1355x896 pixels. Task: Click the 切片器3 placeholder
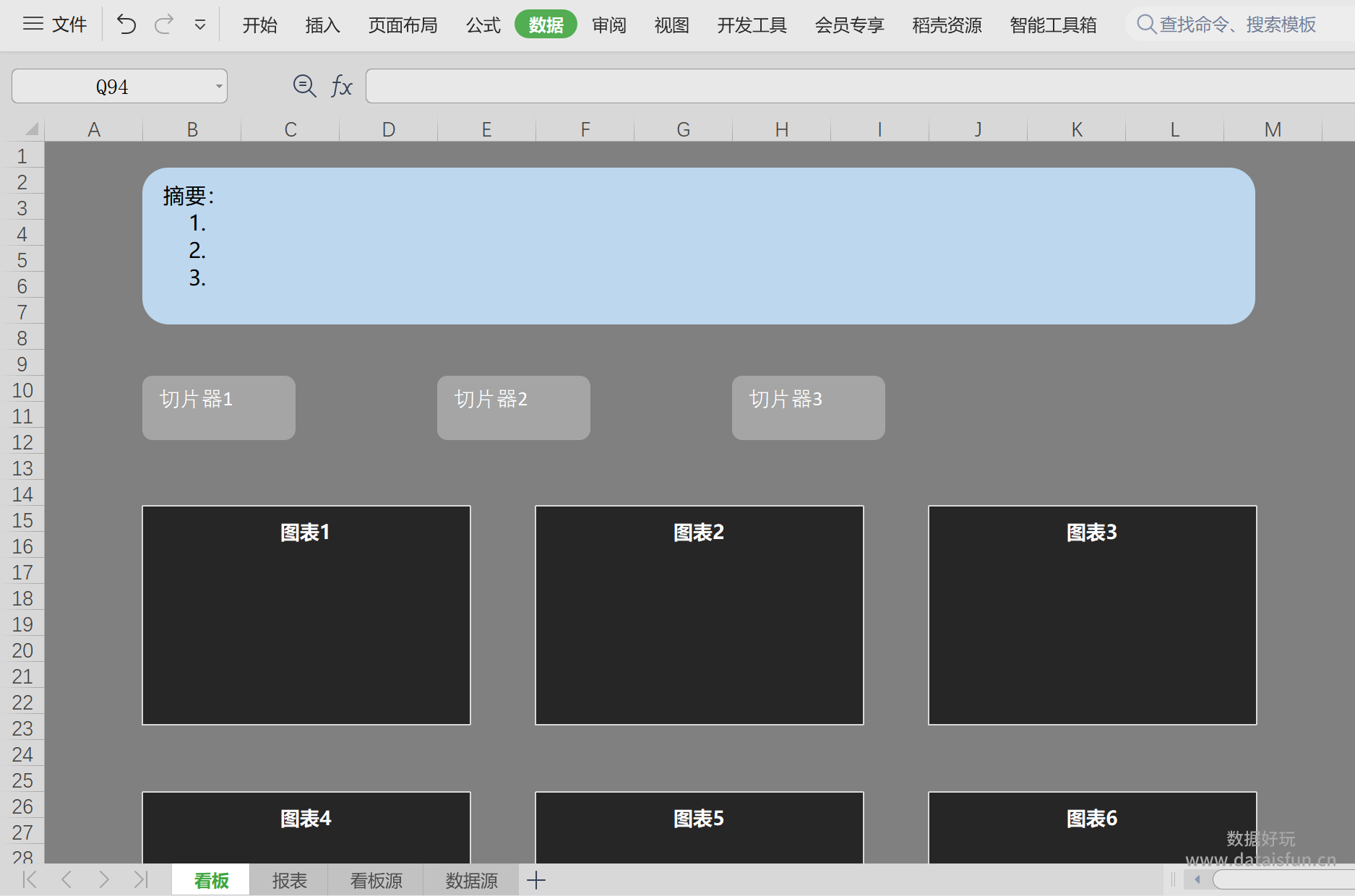[x=809, y=408]
